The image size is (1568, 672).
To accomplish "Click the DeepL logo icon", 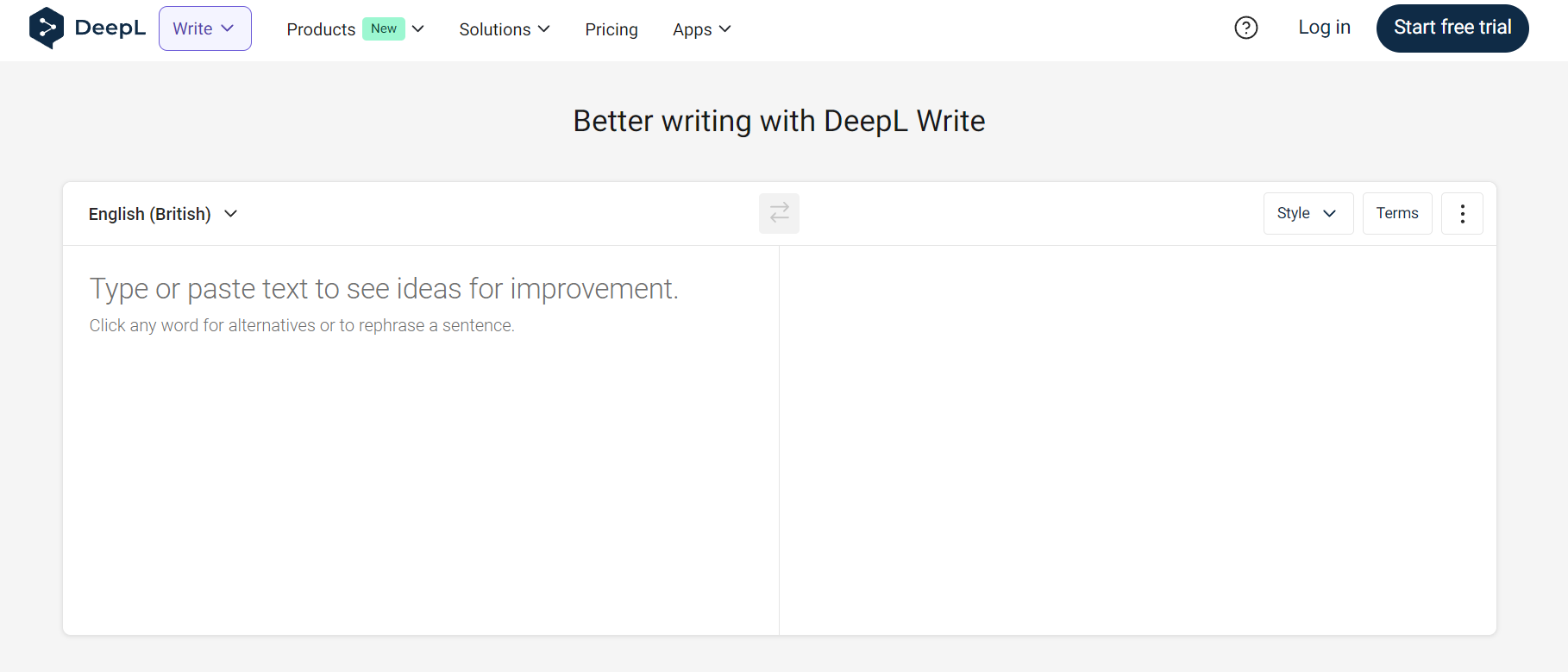I will click(x=47, y=28).
